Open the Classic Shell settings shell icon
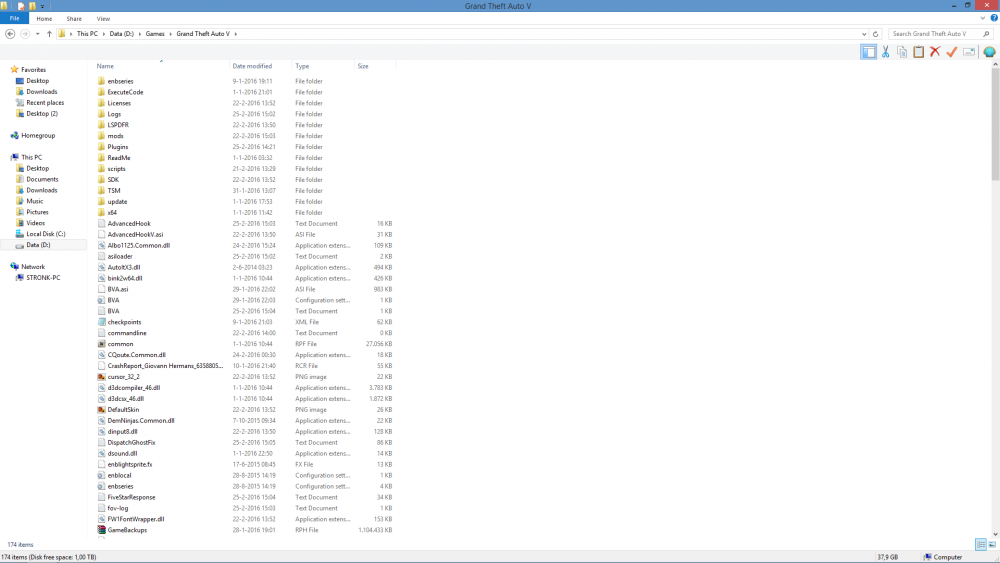Screen dimensions: 1000x563 pyautogui.click(x=989, y=52)
